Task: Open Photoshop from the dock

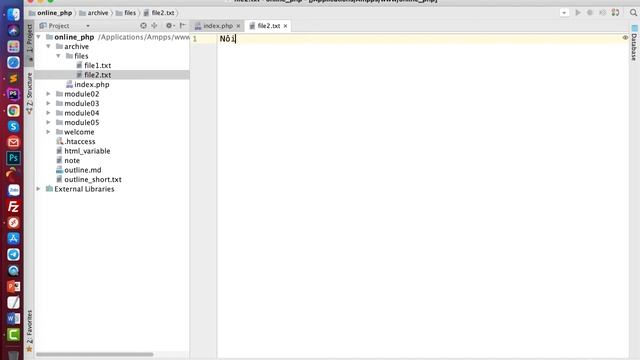Action: click(x=13, y=158)
